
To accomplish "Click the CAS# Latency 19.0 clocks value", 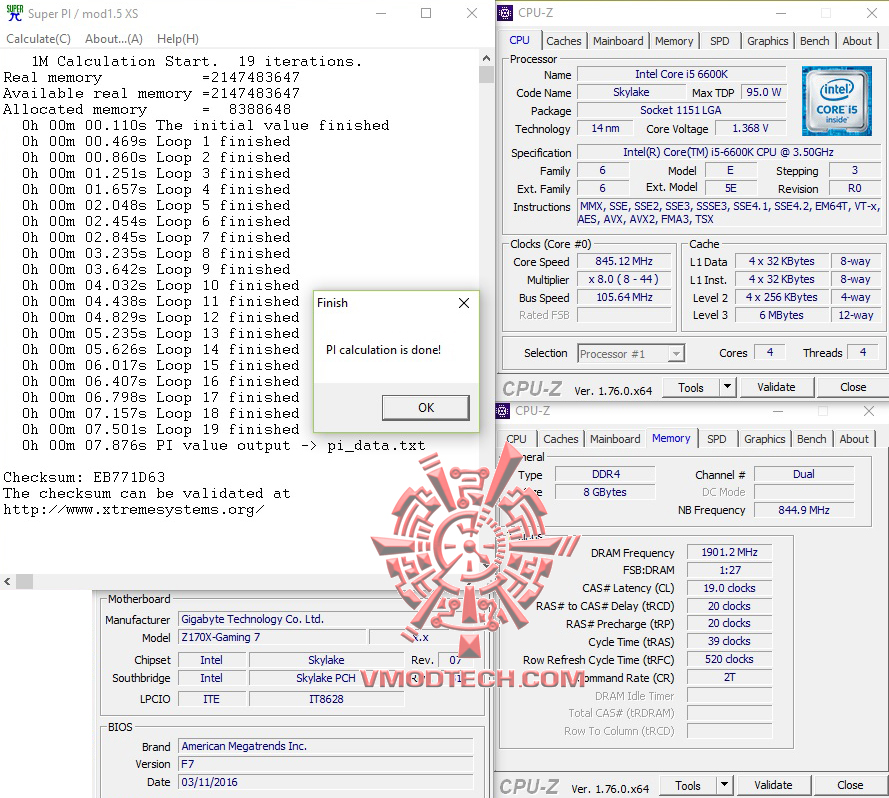I will pyautogui.click(x=729, y=588).
